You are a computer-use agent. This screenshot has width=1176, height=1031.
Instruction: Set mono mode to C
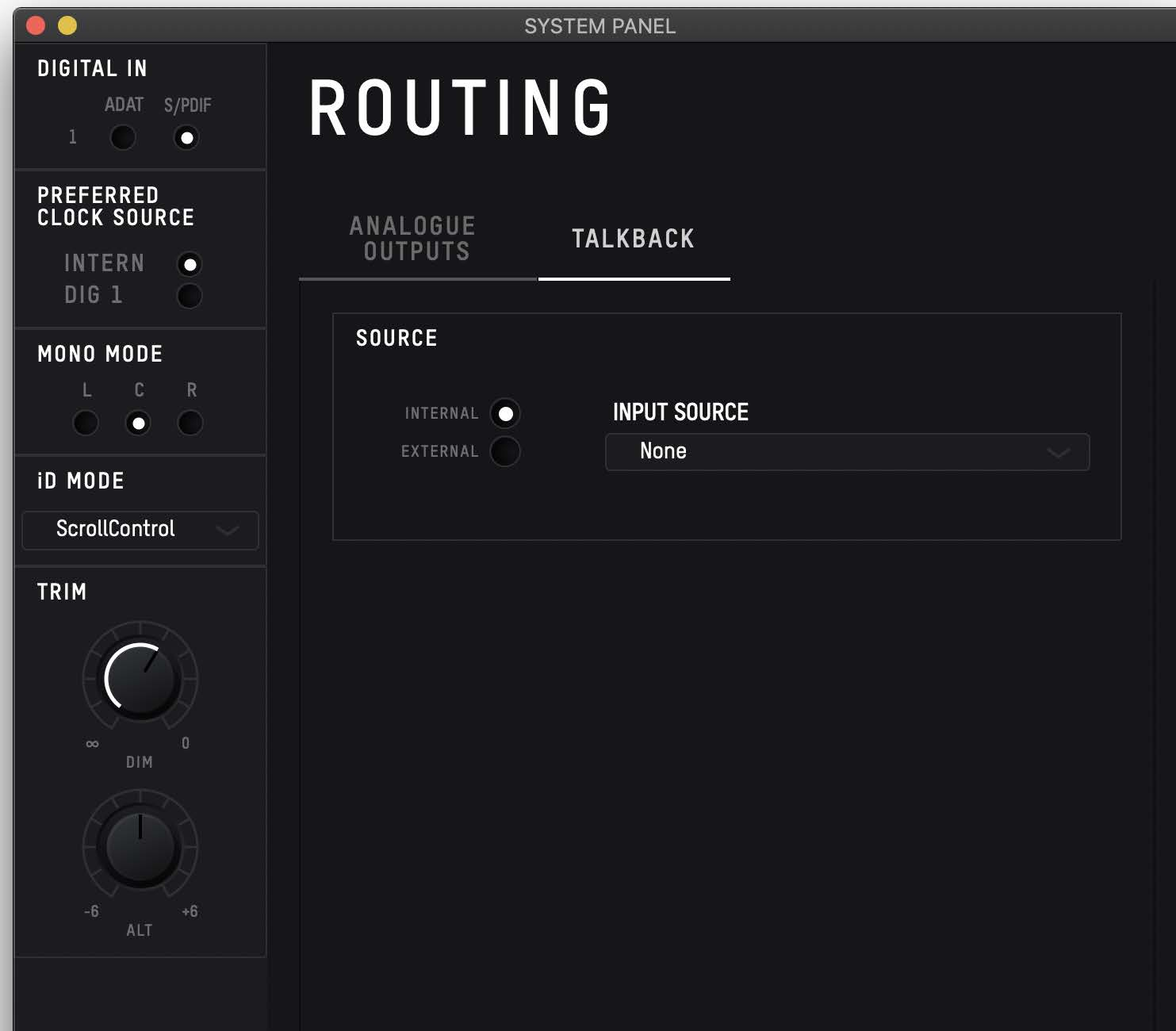[x=138, y=423]
